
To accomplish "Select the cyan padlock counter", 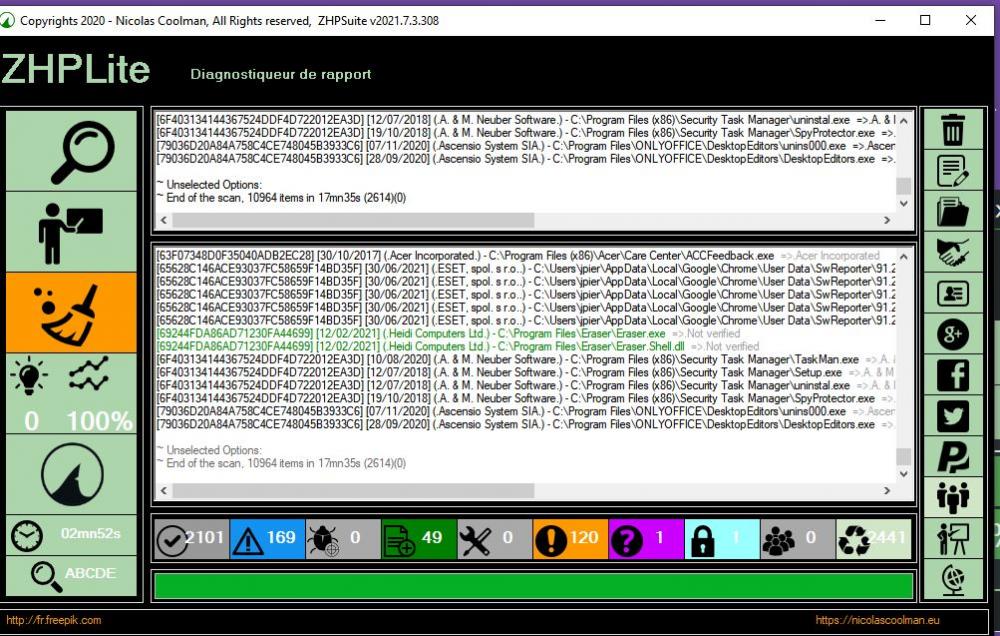I will 722,539.
